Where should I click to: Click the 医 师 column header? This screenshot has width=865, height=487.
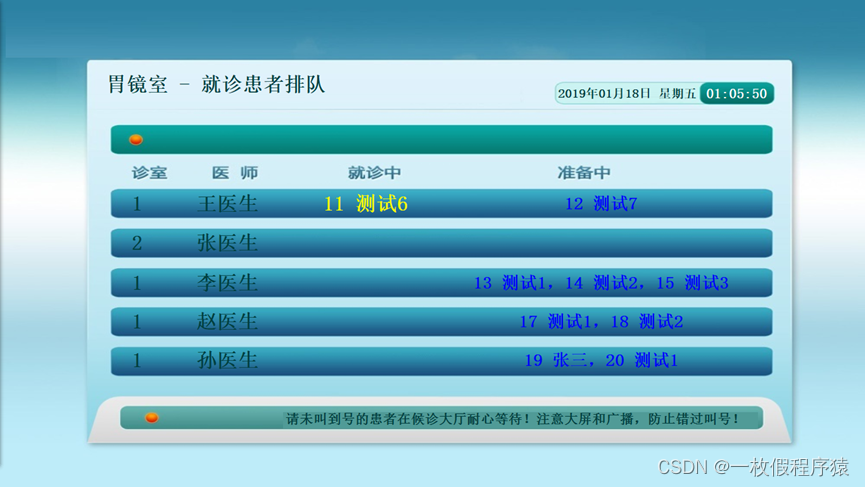235,173
